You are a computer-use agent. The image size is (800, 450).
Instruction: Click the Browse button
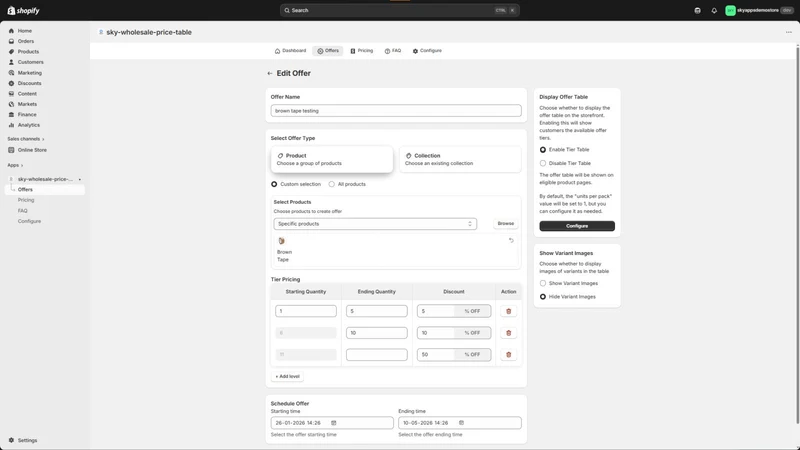point(506,223)
